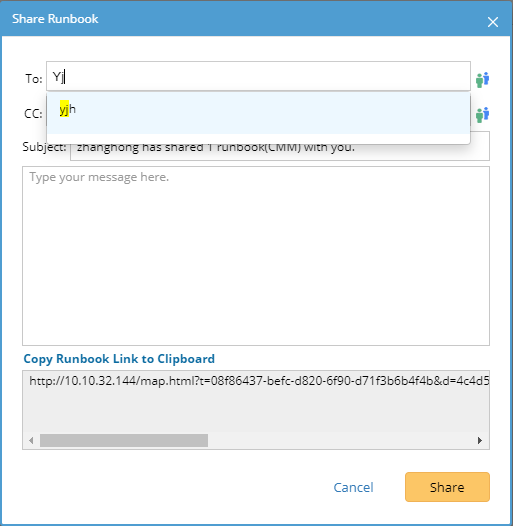Click the horizontal scrollbar thumb
The image size is (513, 526).
124,440
